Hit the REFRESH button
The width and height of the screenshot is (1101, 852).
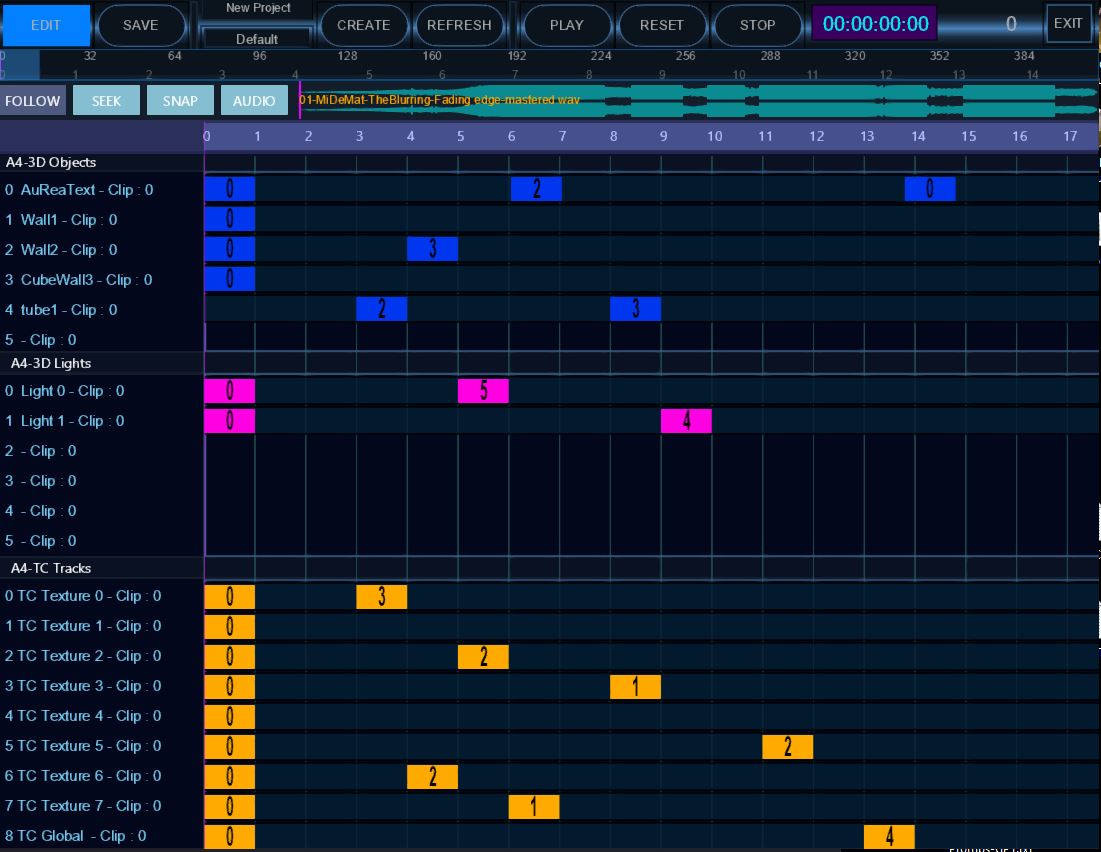coord(459,25)
